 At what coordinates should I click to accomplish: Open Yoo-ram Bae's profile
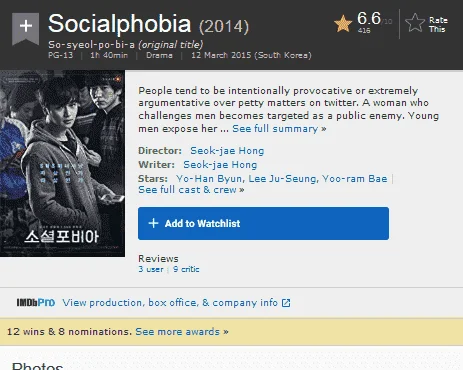[x=355, y=179]
